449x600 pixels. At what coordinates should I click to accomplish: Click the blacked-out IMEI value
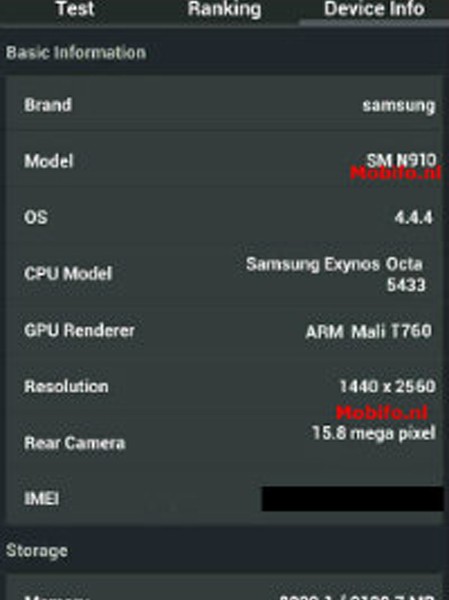tap(353, 499)
